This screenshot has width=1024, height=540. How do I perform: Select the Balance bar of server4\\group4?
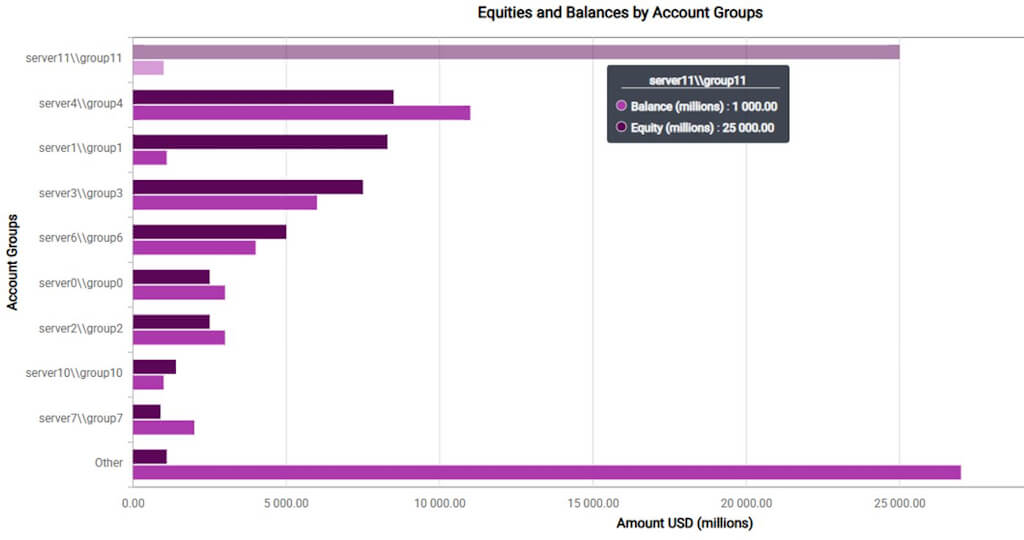[300, 113]
